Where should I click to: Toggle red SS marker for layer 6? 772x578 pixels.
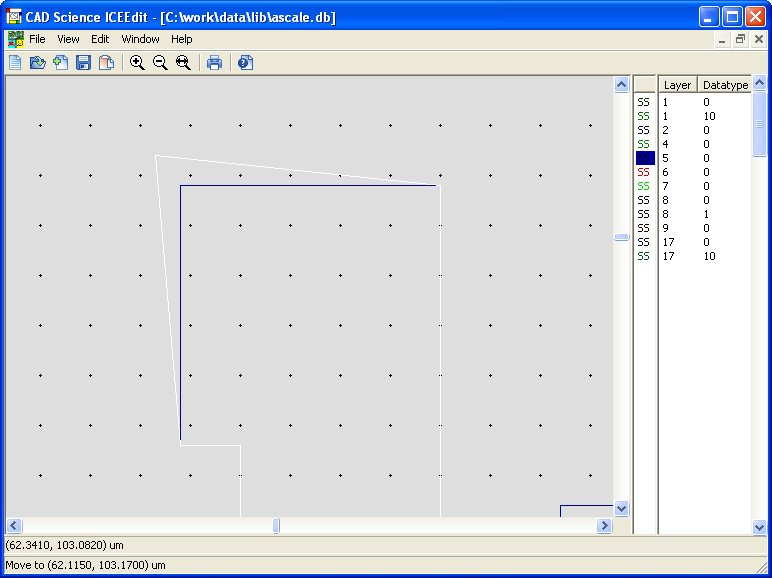click(x=643, y=172)
